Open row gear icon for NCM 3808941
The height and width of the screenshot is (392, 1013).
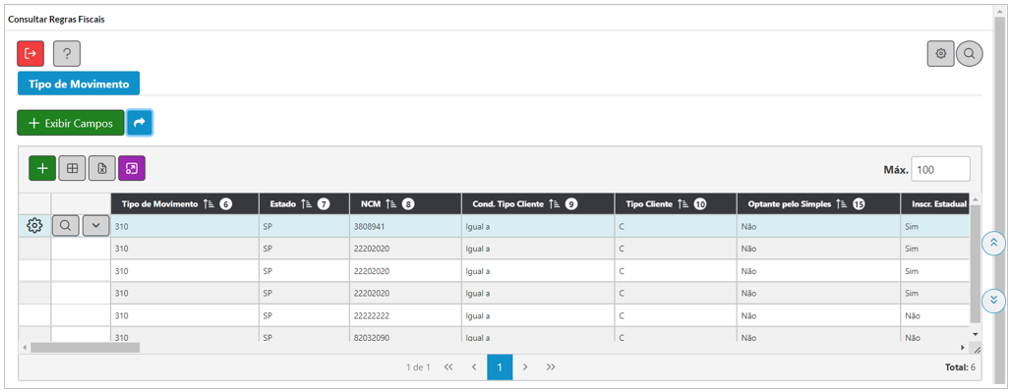(35, 225)
